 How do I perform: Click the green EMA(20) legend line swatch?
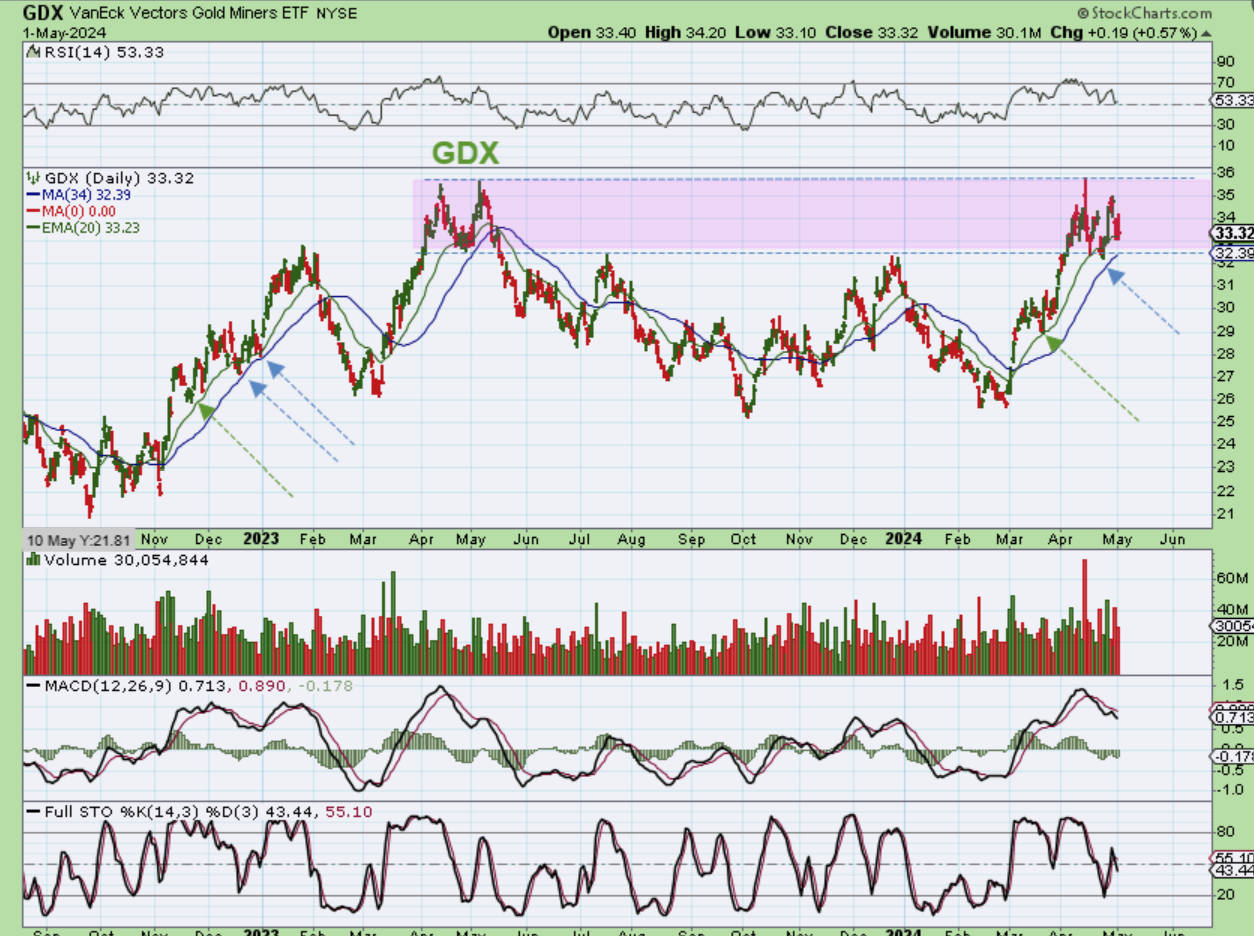32,227
